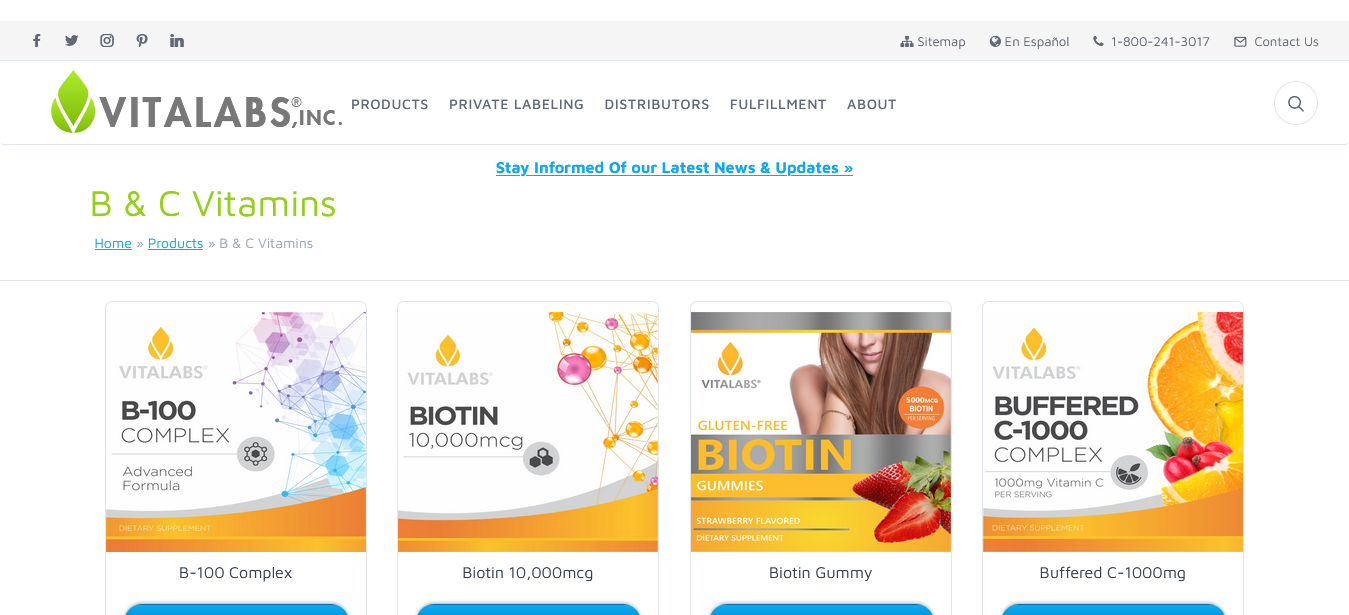Click Stay Informed latest news link
Viewport: 1349px width, 615px height.
click(x=674, y=168)
